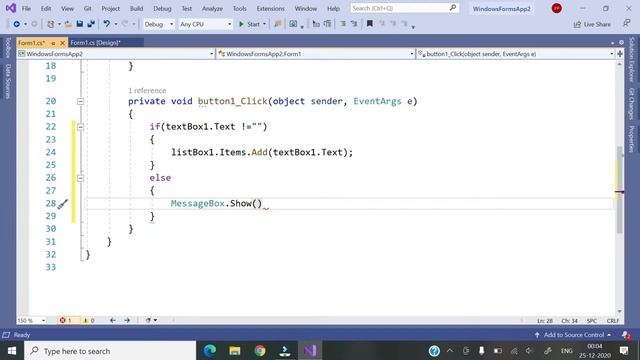The height and width of the screenshot is (360, 640).
Task: Click Add to Source Control in status bar
Action: [x=574, y=335]
